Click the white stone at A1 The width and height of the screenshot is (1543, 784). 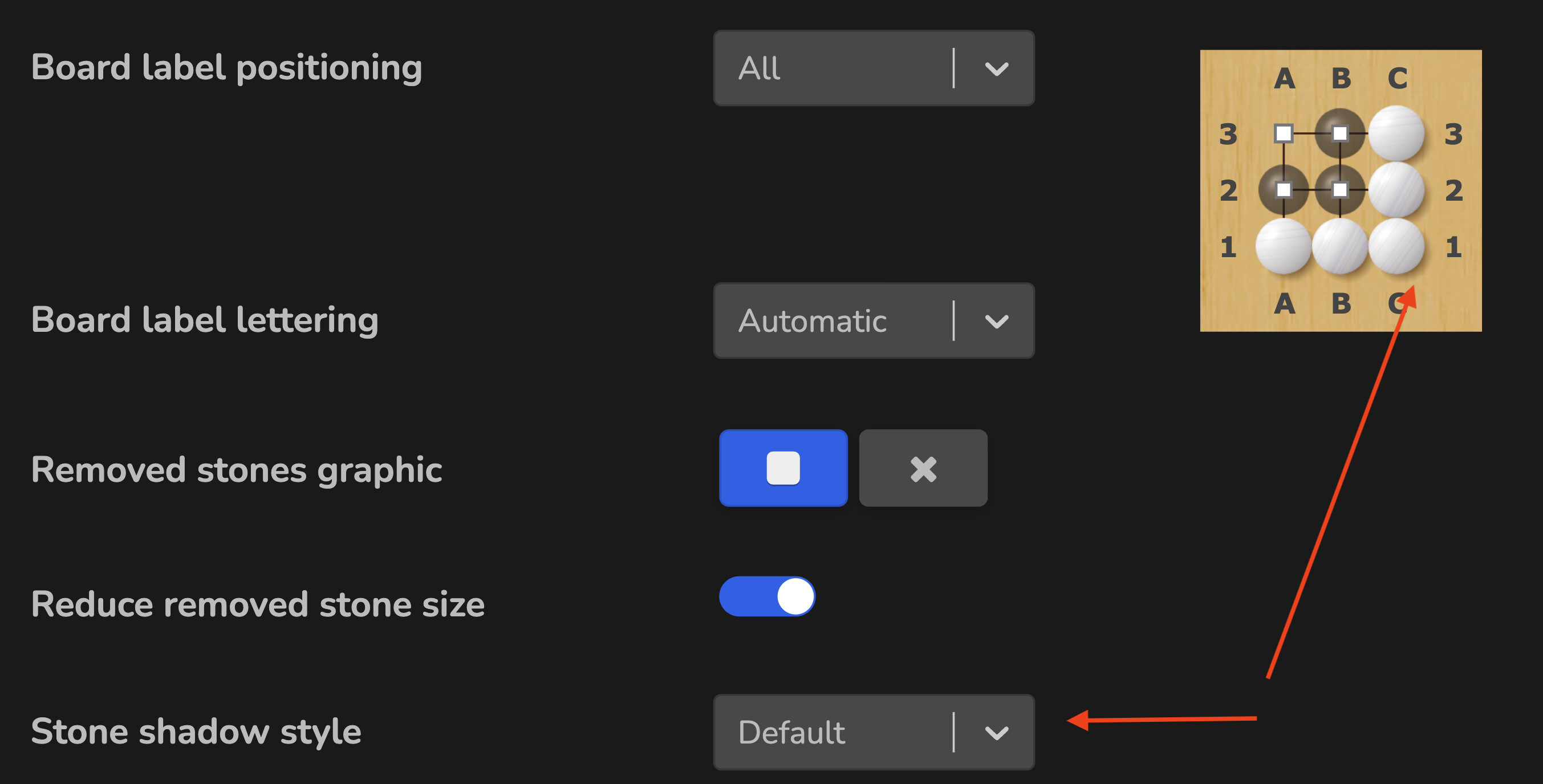coord(1284,246)
